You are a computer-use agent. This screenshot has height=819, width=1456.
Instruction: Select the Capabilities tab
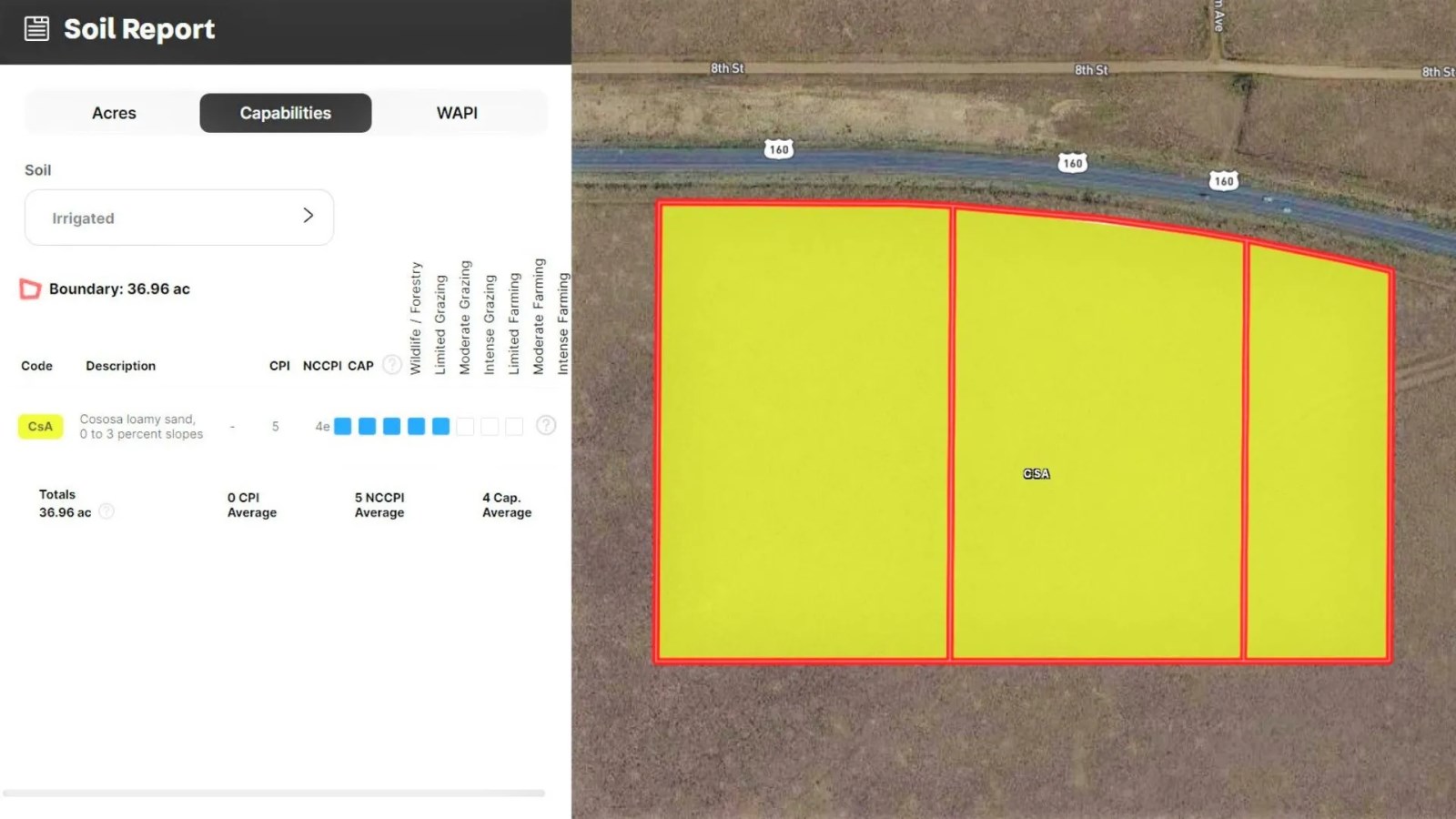[286, 113]
